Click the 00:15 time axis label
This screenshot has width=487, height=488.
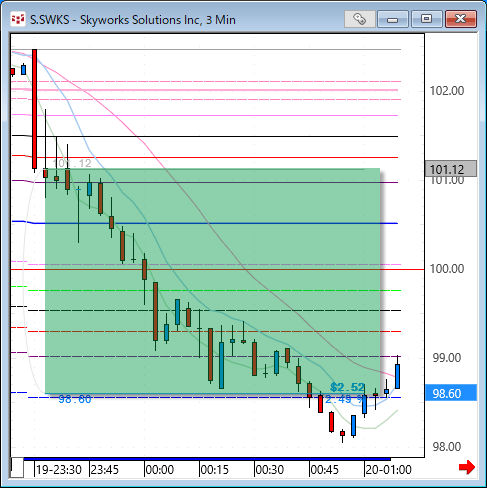coord(215,470)
